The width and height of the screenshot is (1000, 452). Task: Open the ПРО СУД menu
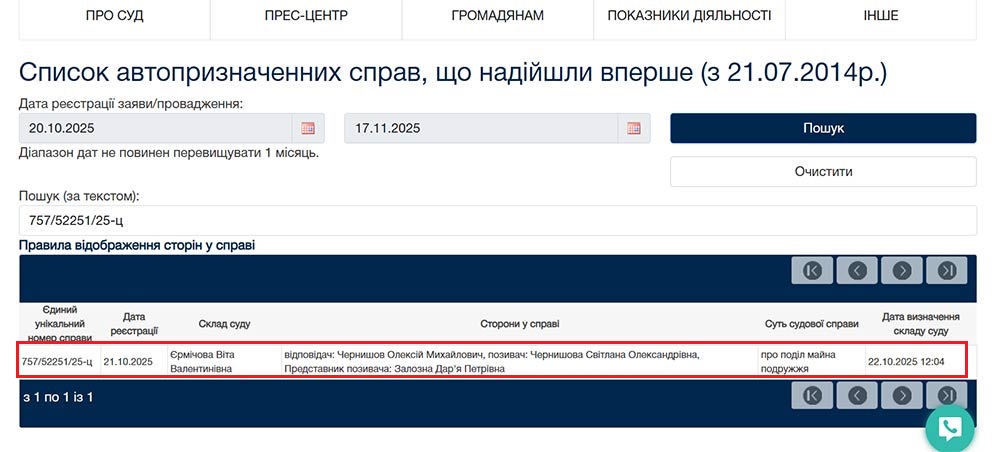click(115, 17)
